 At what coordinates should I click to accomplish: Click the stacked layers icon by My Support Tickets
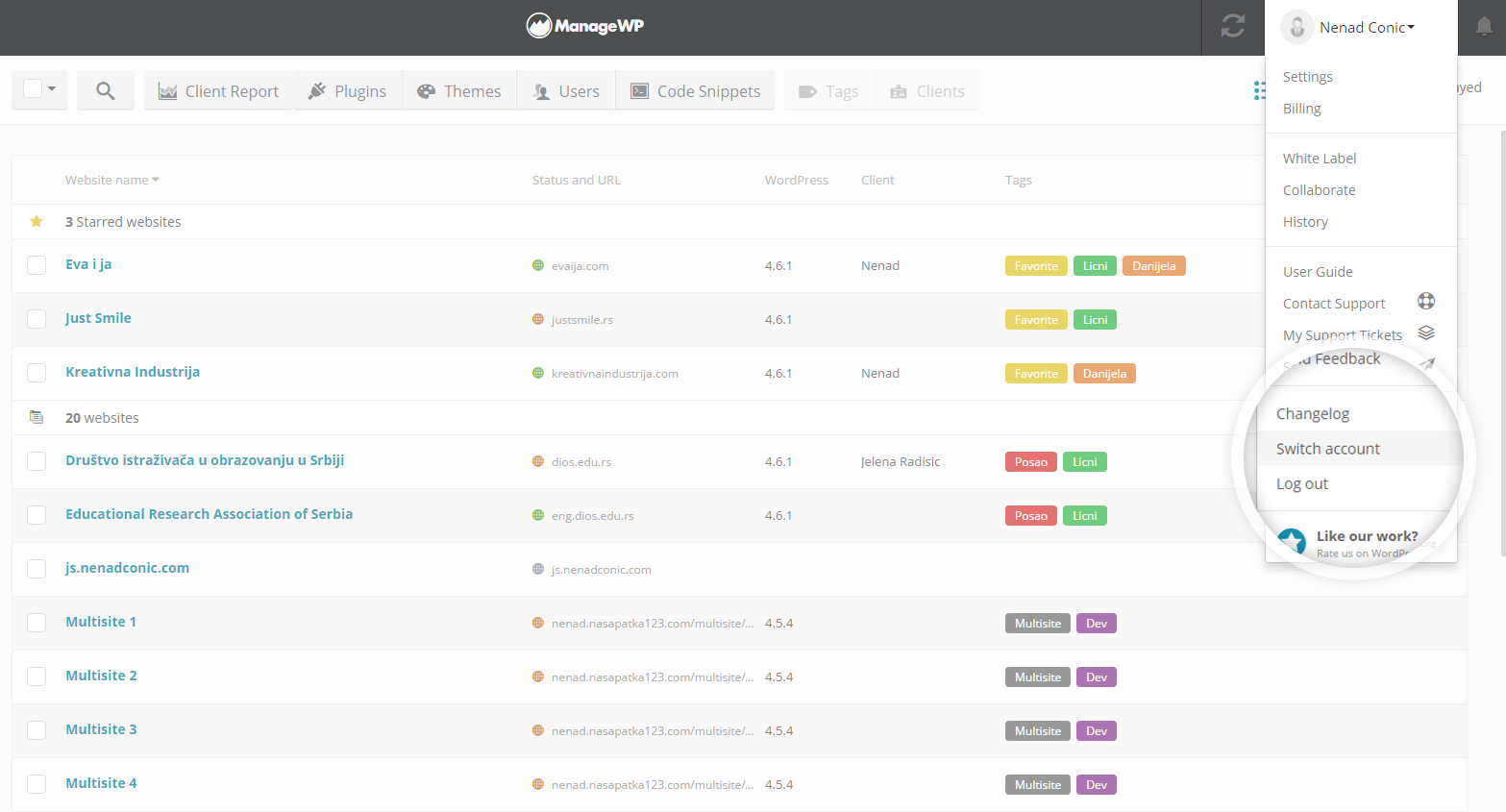pyautogui.click(x=1426, y=333)
